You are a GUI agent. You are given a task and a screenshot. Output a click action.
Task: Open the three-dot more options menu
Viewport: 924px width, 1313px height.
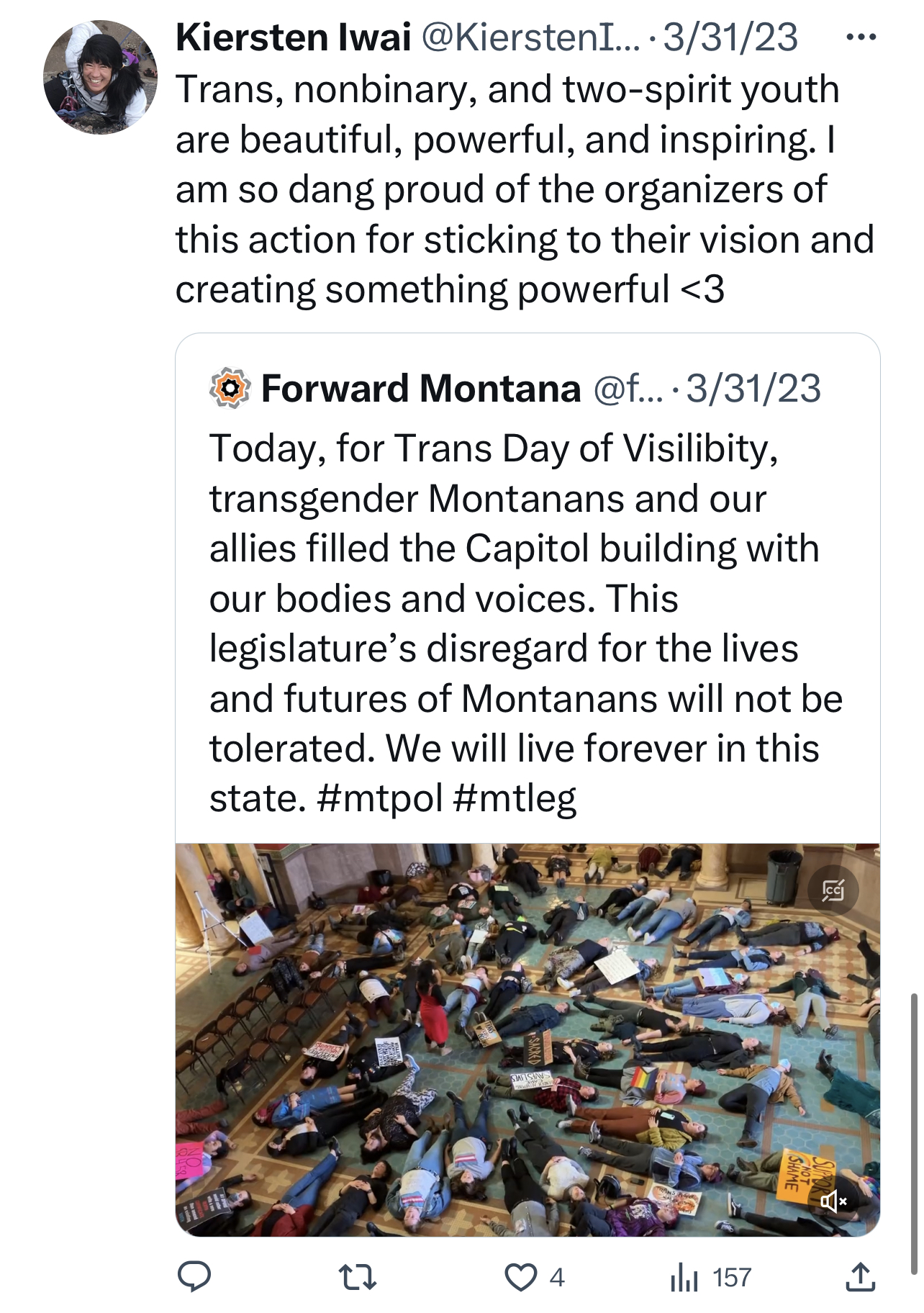861,37
